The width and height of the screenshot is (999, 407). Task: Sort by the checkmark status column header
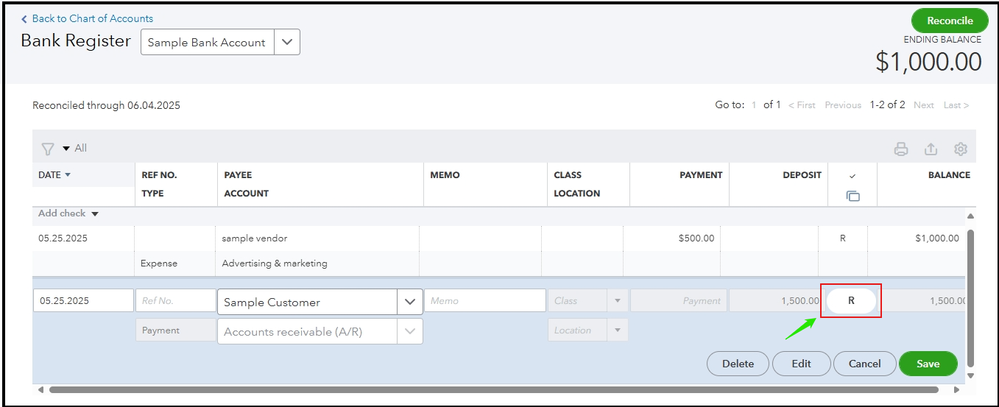pos(852,175)
